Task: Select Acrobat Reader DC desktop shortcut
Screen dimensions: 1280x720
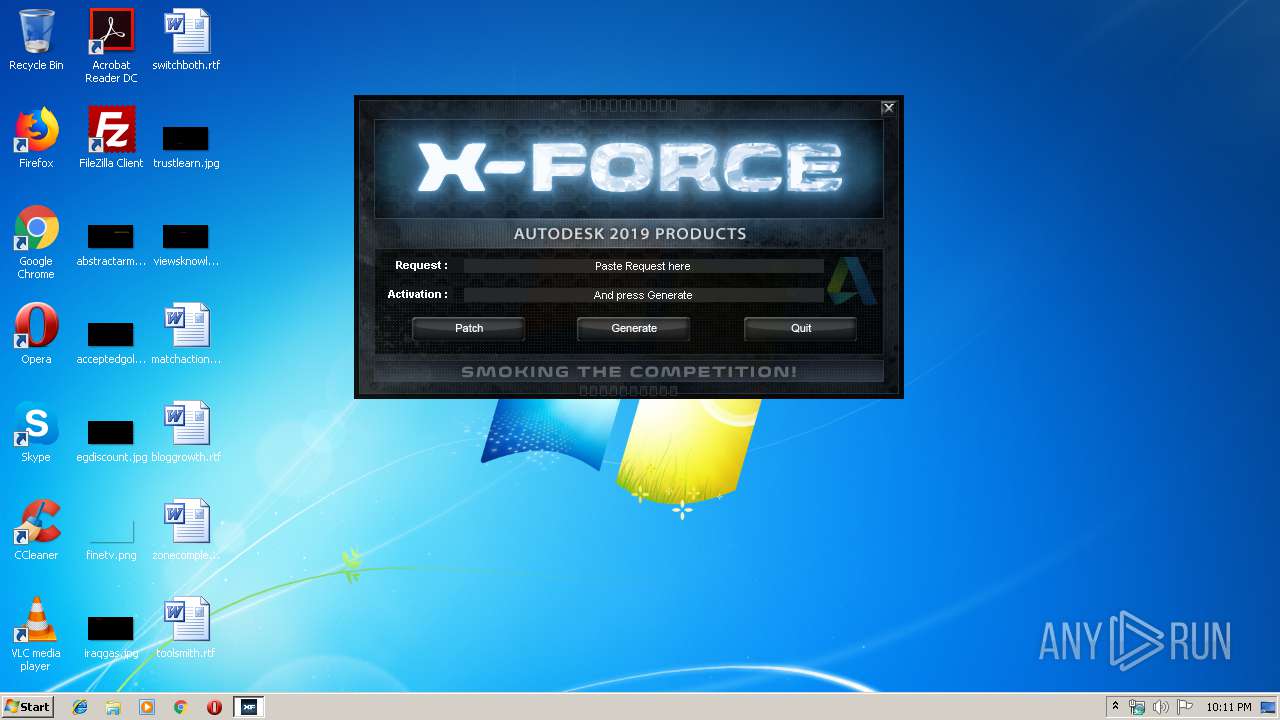Action: tap(111, 46)
